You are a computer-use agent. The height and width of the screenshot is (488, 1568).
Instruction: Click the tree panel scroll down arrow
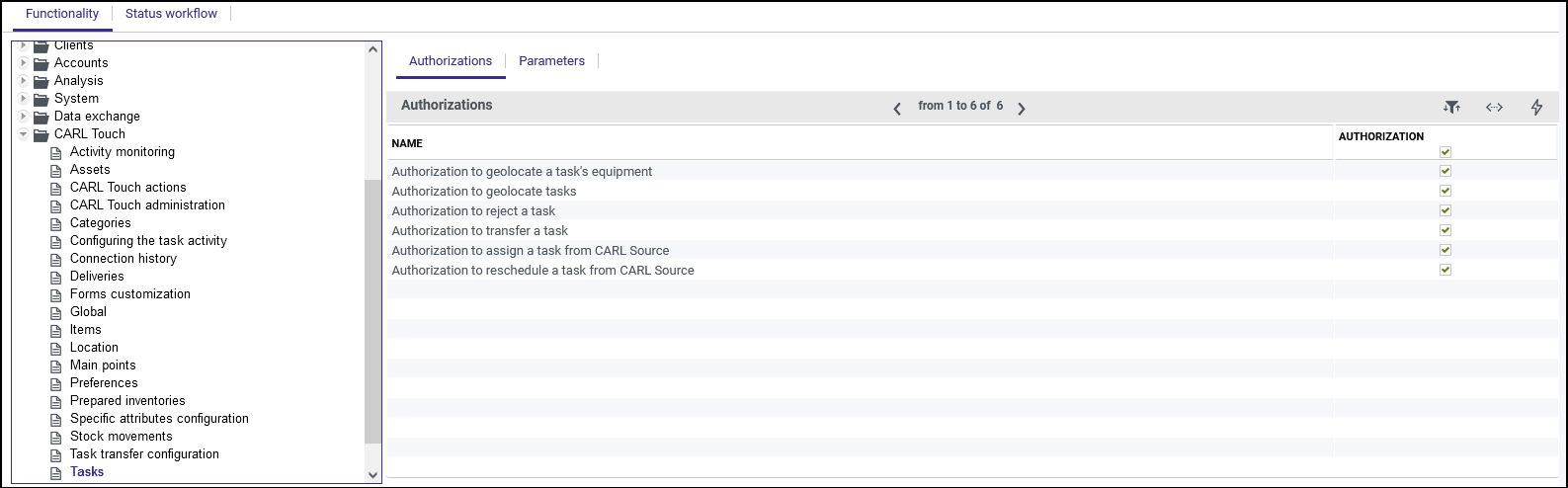372,475
